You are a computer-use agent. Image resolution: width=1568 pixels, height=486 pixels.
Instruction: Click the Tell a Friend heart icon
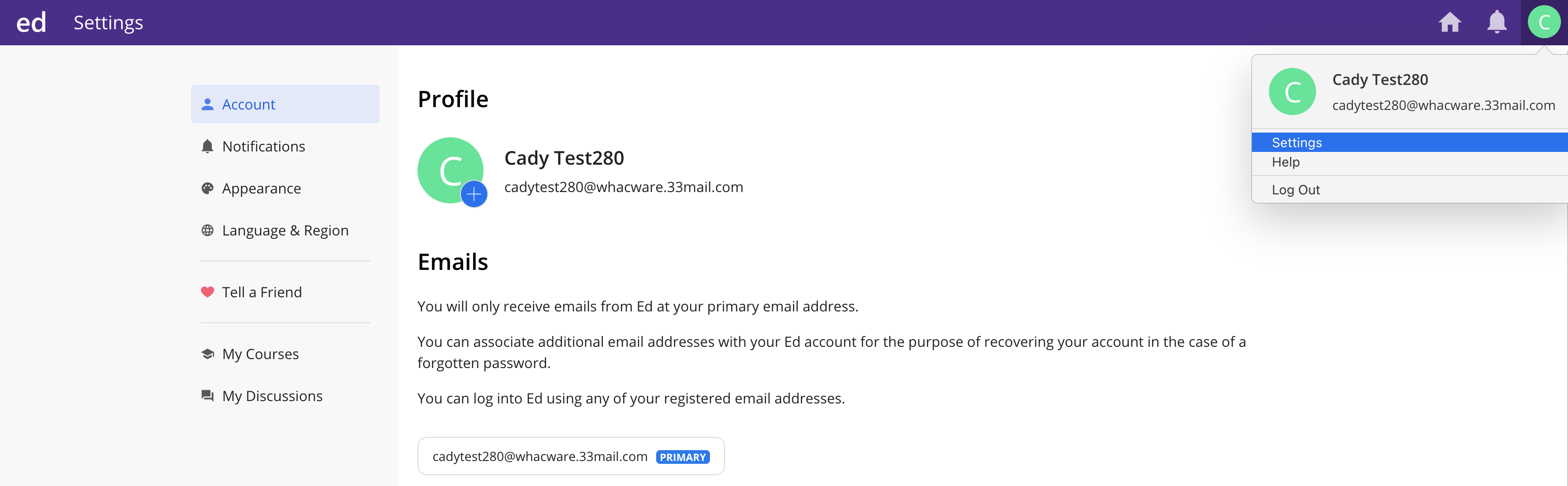(x=208, y=293)
